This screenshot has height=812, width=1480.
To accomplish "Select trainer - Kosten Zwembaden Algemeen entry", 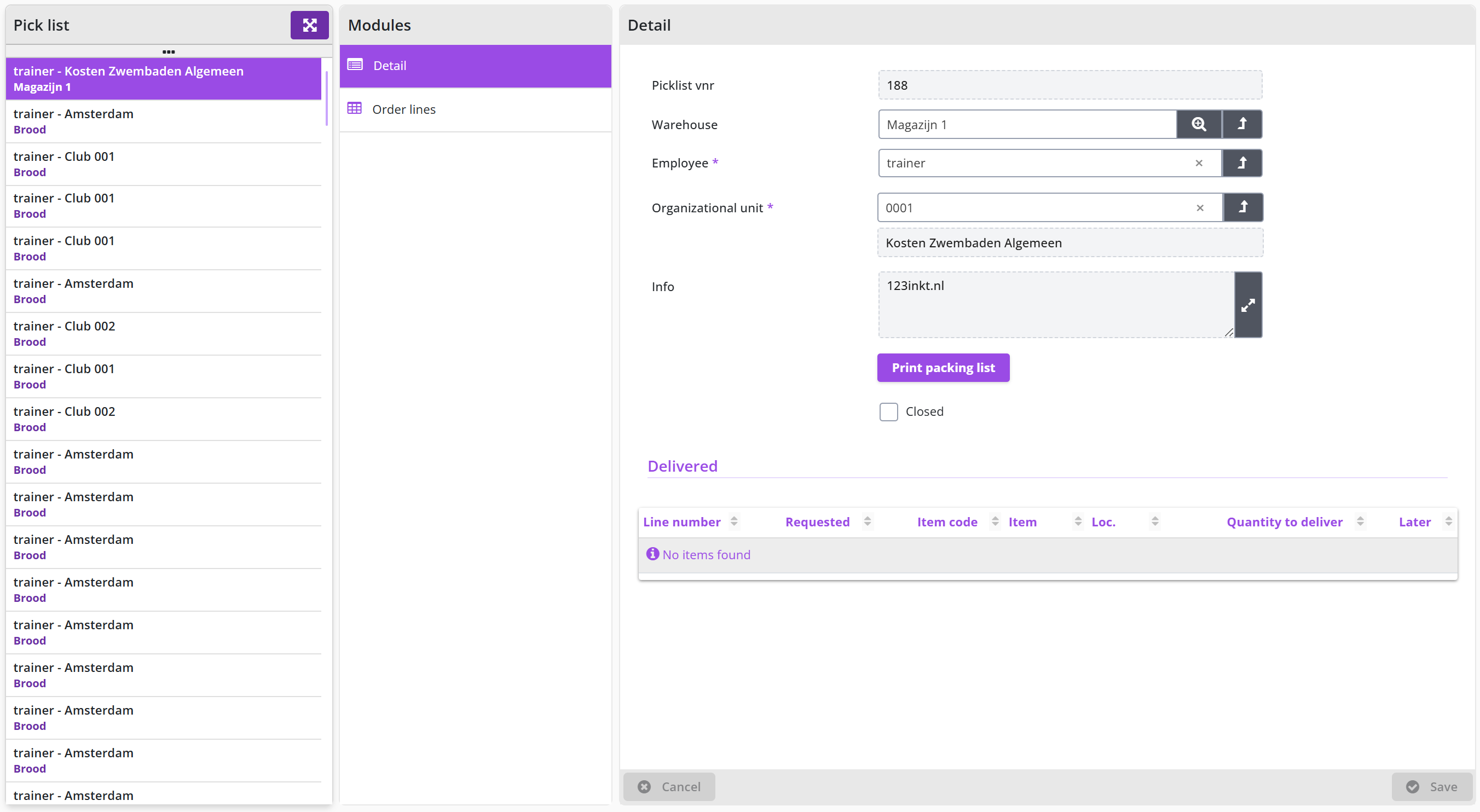I will click(x=163, y=79).
